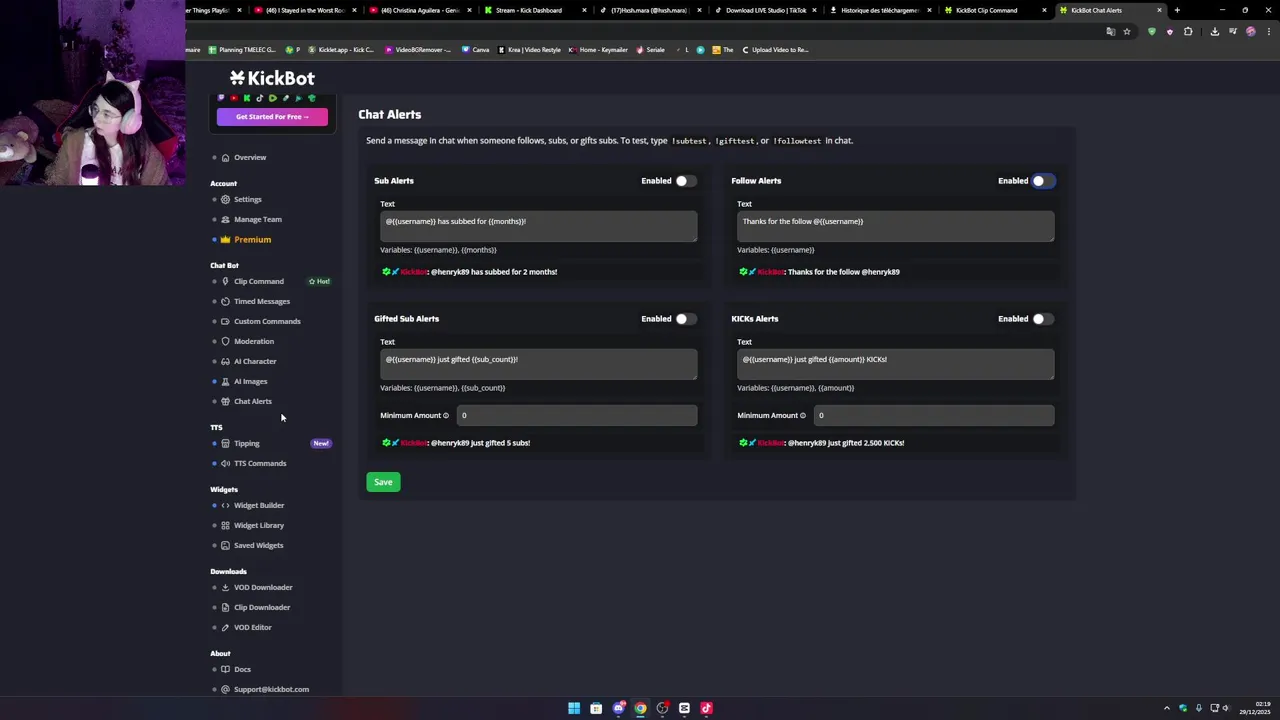The image size is (1280, 720).
Task: Click the KICKs Minimum Amount field
Action: (934, 415)
